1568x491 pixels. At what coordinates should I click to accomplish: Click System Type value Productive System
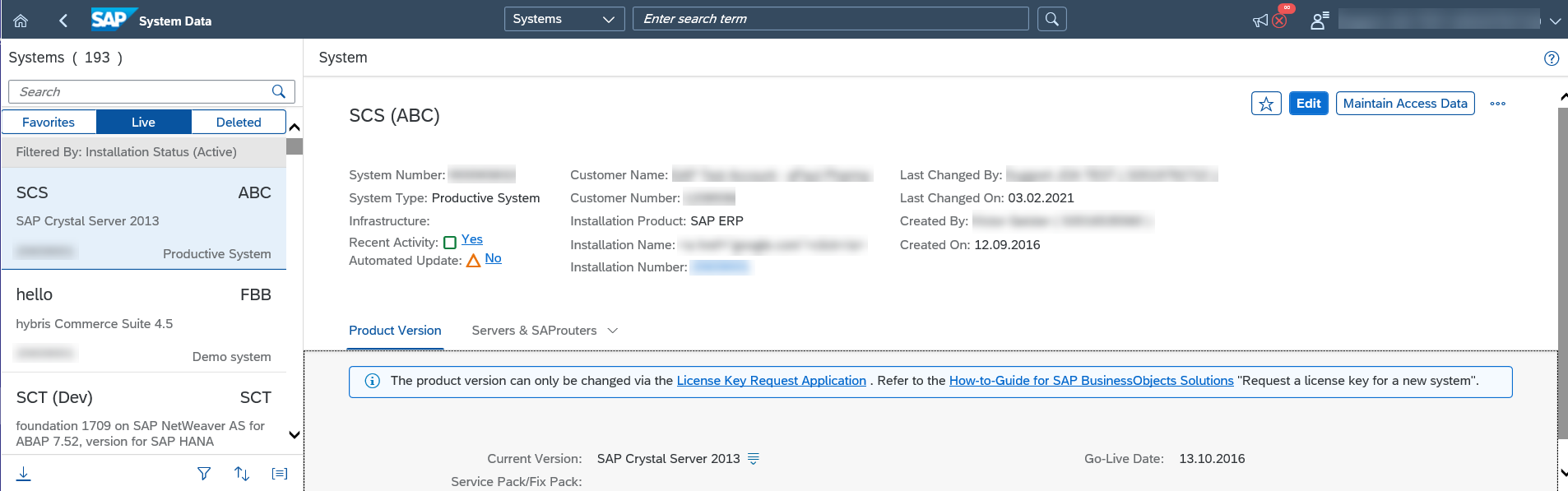[x=485, y=198]
